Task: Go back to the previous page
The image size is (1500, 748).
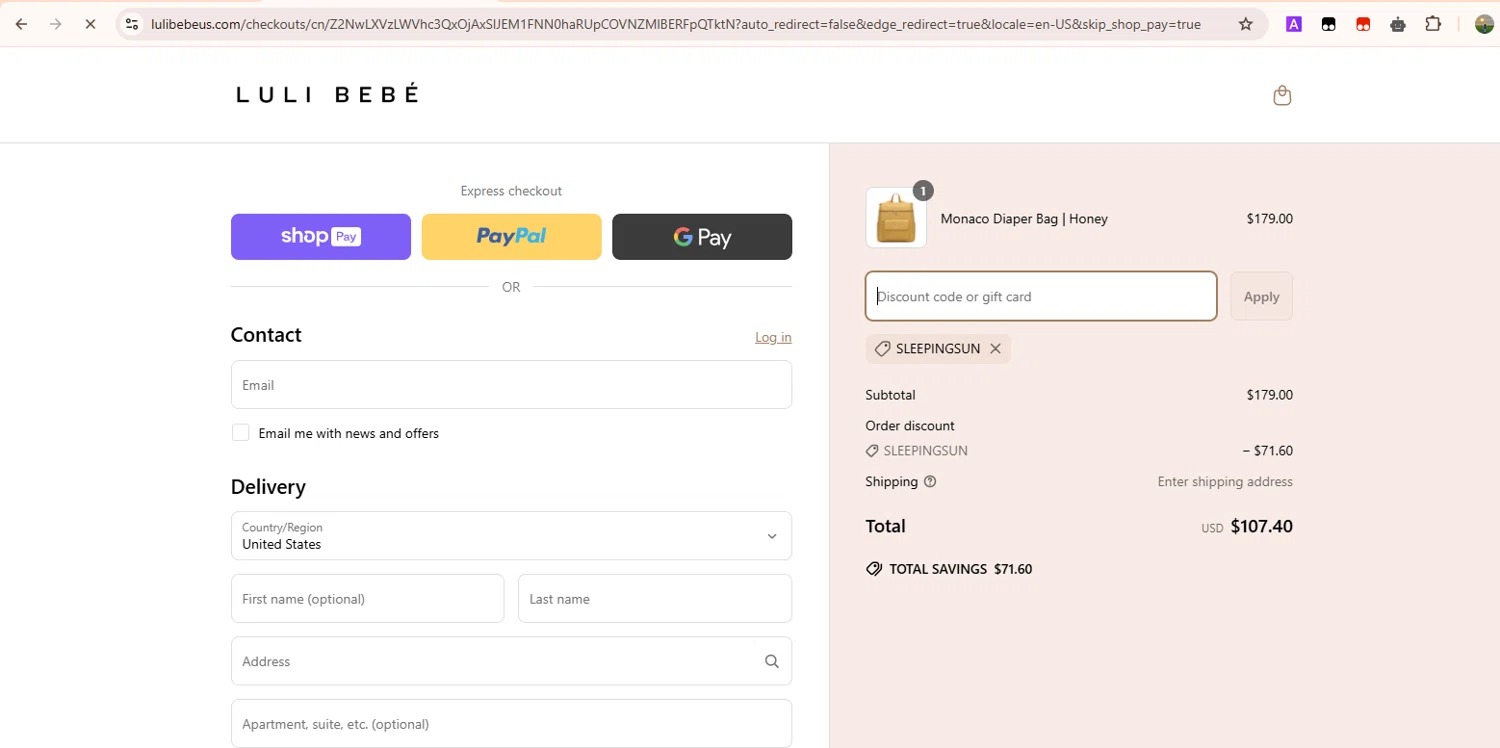Action: (x=21, y=24)
